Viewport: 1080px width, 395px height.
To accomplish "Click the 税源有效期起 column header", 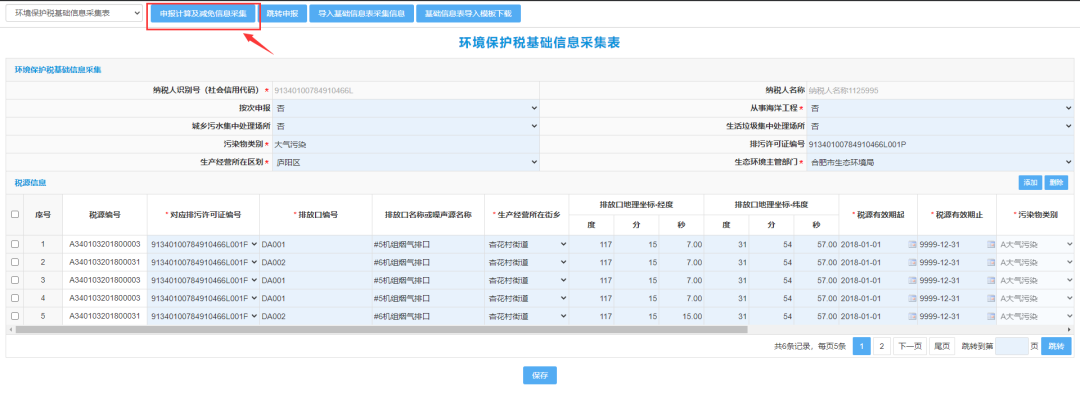I will pos(878,215).
